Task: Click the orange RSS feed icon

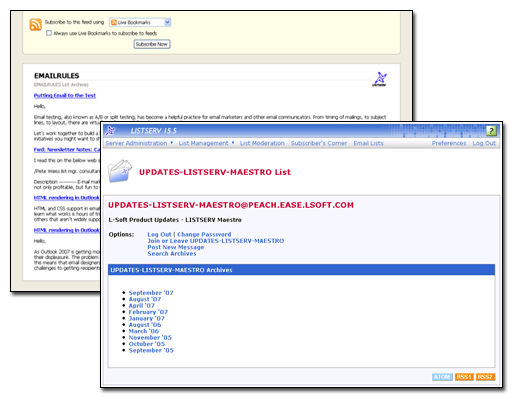Action: [x=35, y=25]
